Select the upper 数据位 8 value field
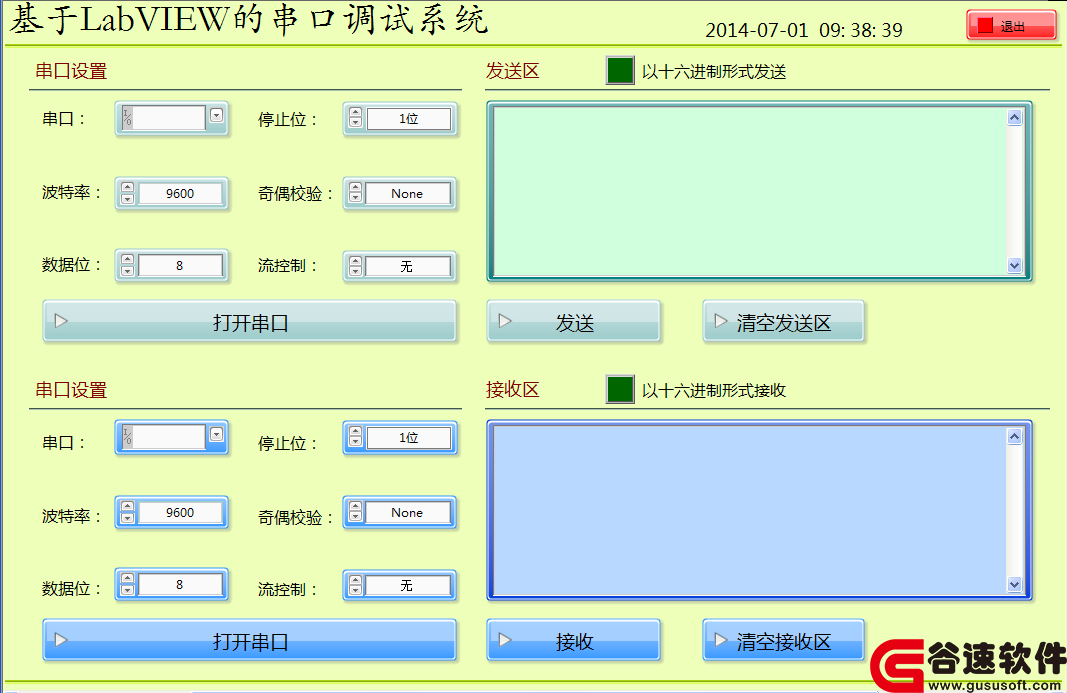Screen dimensions: 1067x693 point(180,265)
